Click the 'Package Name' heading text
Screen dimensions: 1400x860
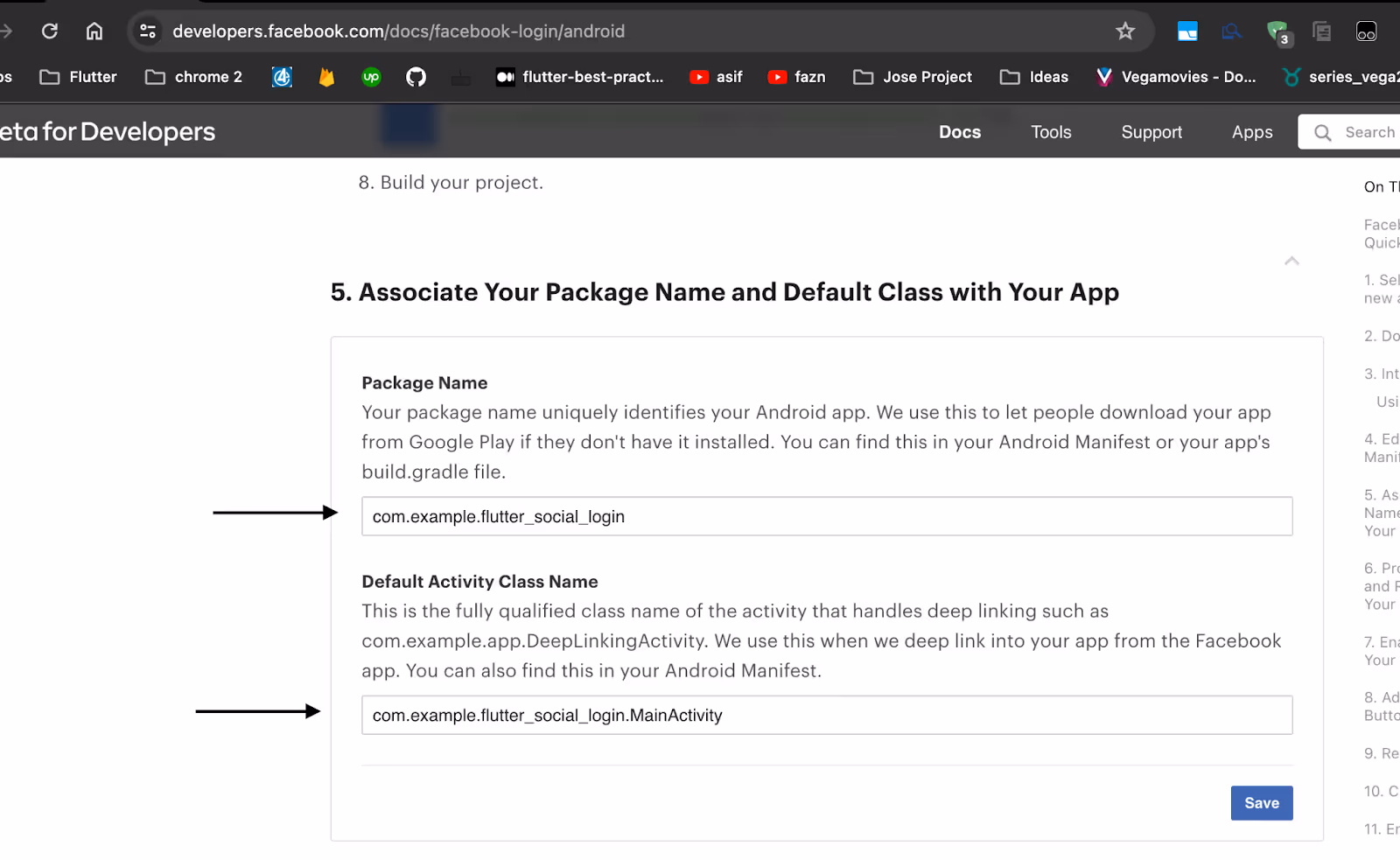424,382
